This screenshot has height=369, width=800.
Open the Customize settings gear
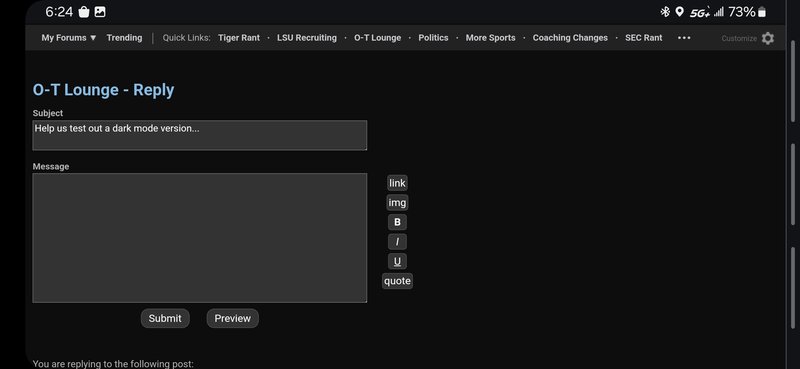pos(768,38)
